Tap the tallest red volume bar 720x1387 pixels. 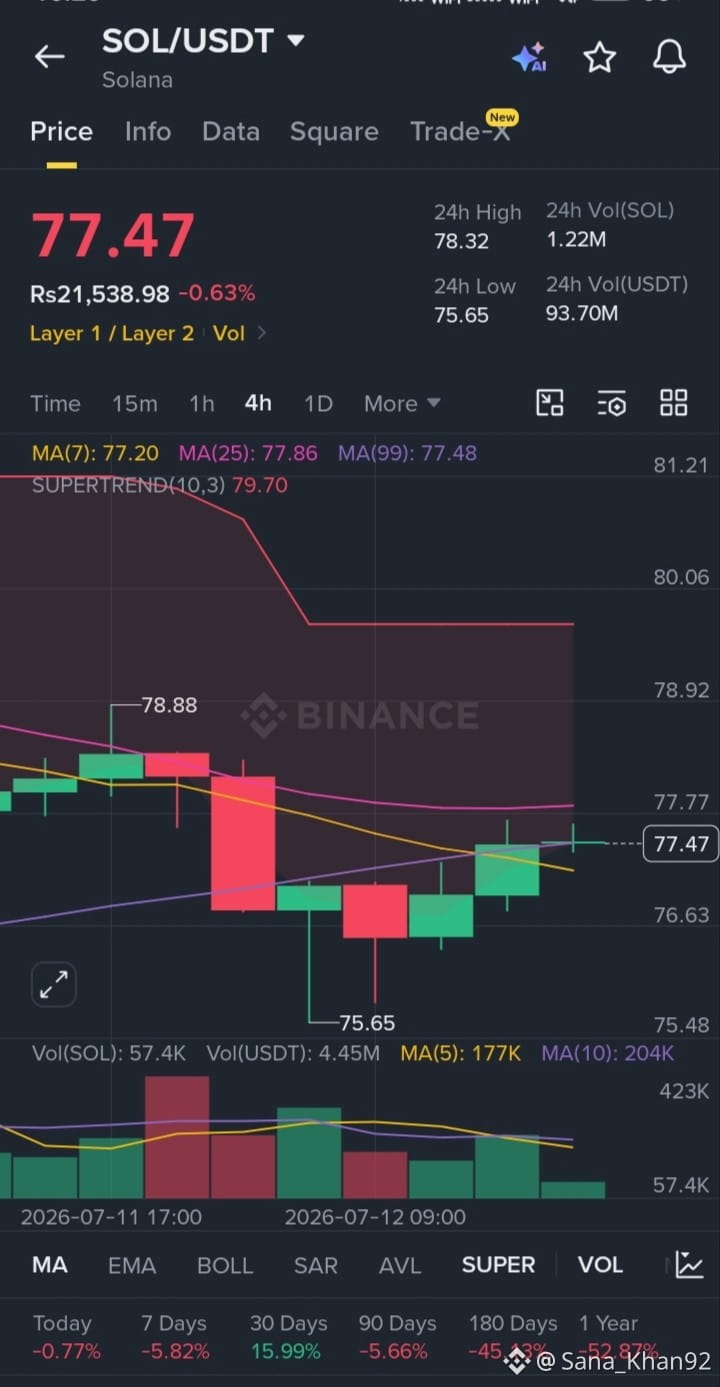(177, 1137)
